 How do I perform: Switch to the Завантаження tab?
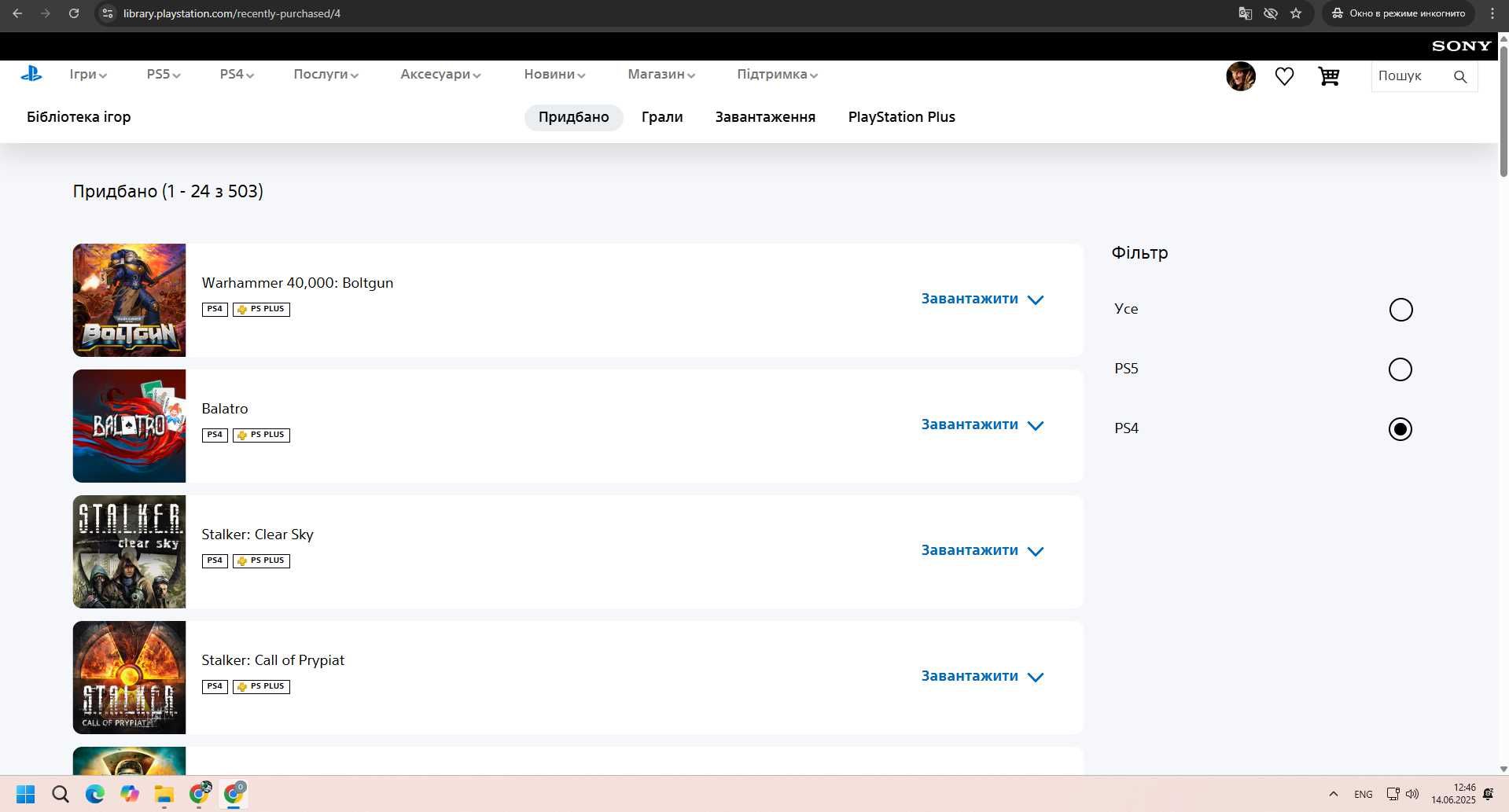tap(765, 117)
